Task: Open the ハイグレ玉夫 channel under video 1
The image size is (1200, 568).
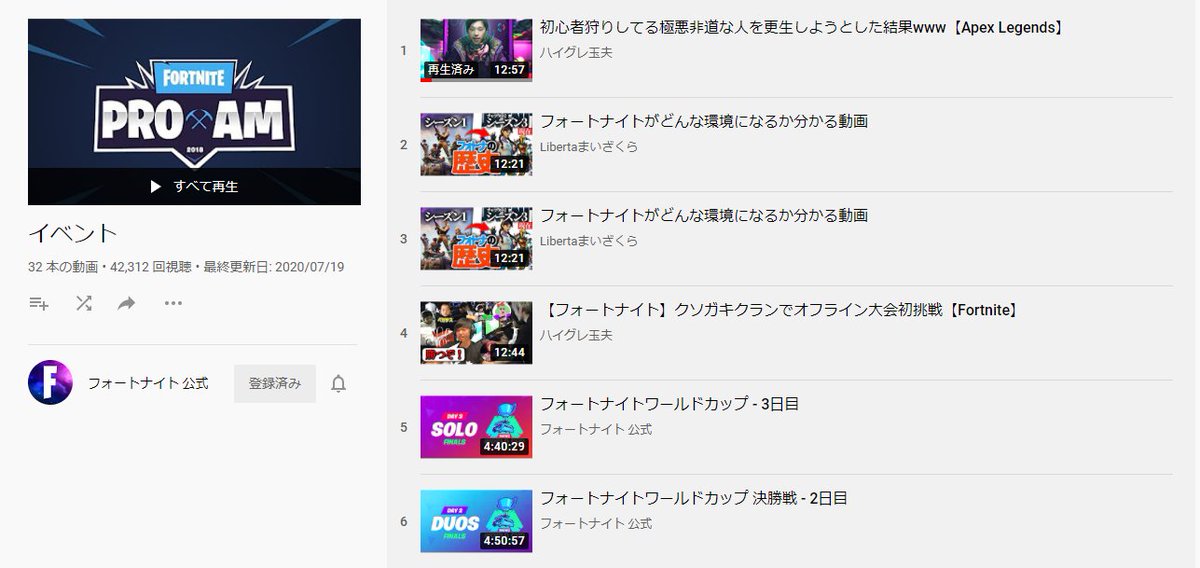Action: pos(576,52)
